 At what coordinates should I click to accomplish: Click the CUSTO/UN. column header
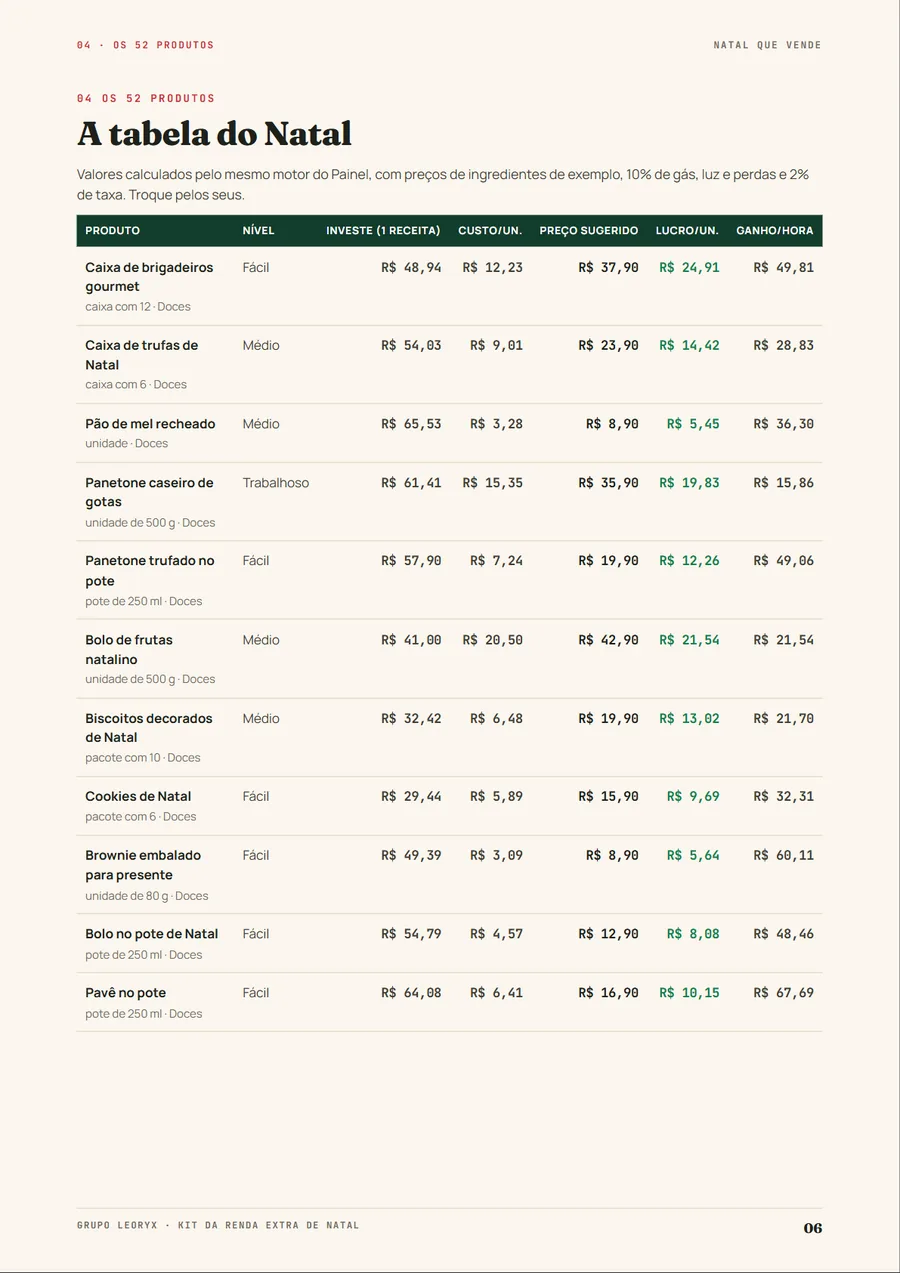point(490,231)
